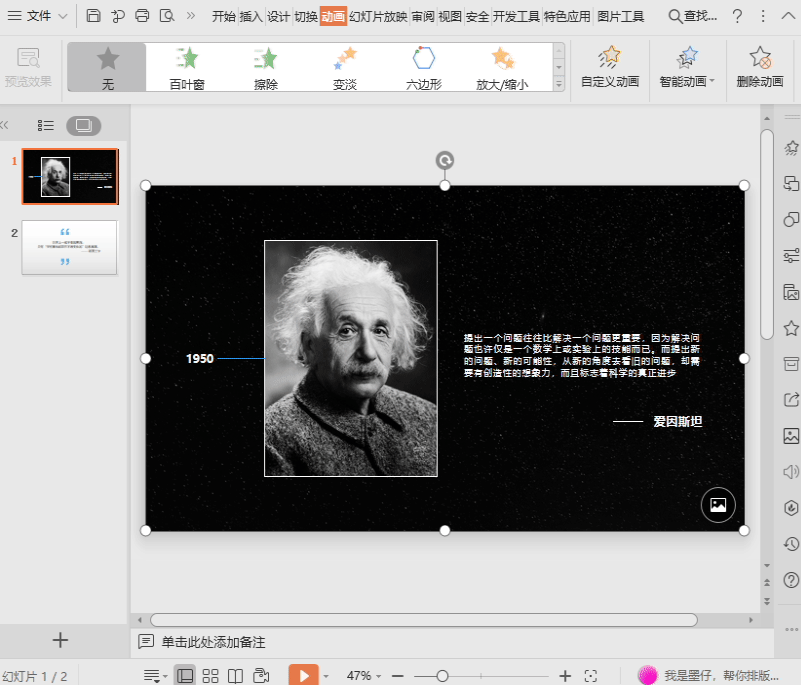Screen dimensions: 801x685
Task: Click the zoom slider handle
Action: coord(442,676)
